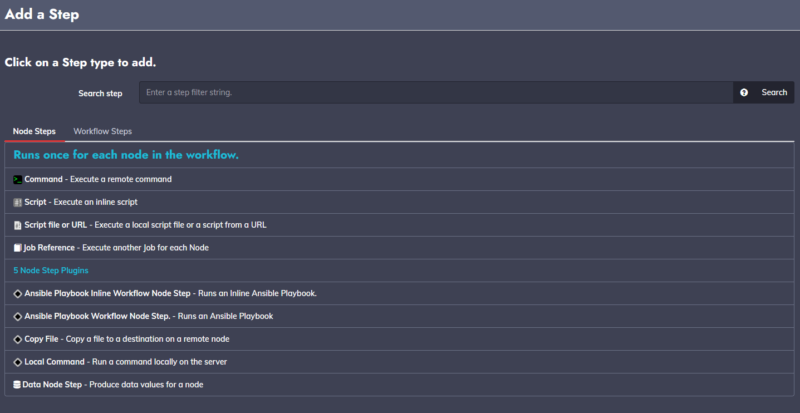Click 'Run a command locally on the server' text
This screenshot has width=800, height=413.
[159, 362]
